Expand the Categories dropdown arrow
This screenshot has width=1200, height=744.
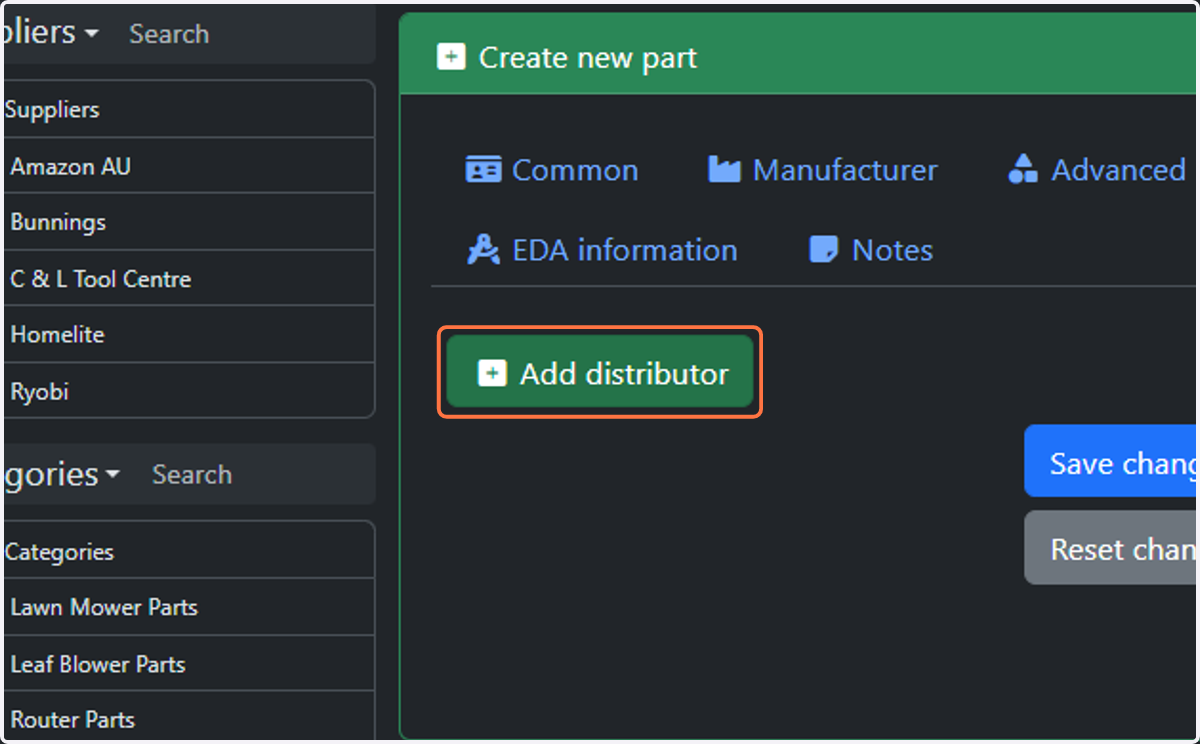click(112, 473)
